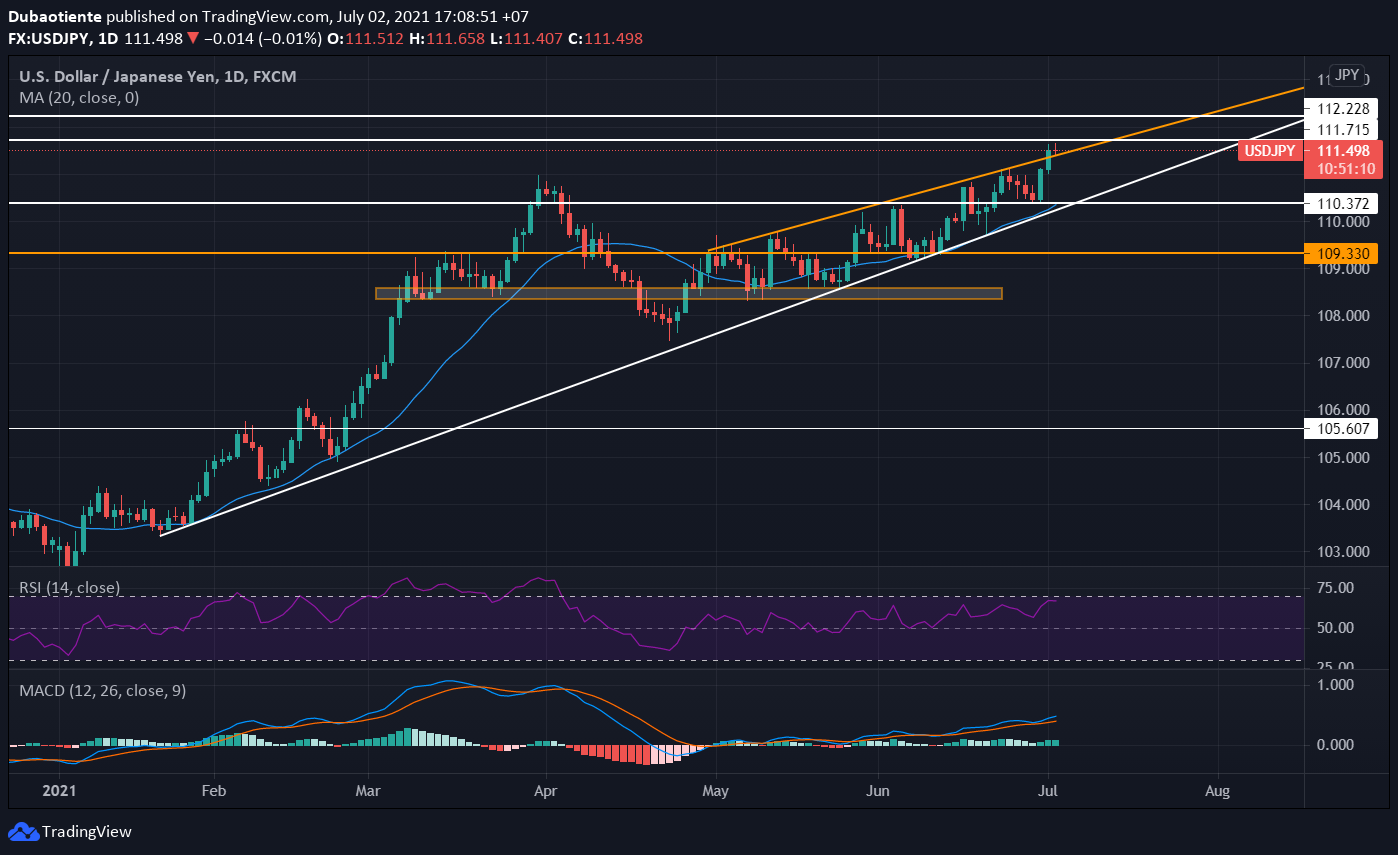Screen dimensions: 1398x855
Task: Click the Jul label on time axis
Action: click(1048, 789)
